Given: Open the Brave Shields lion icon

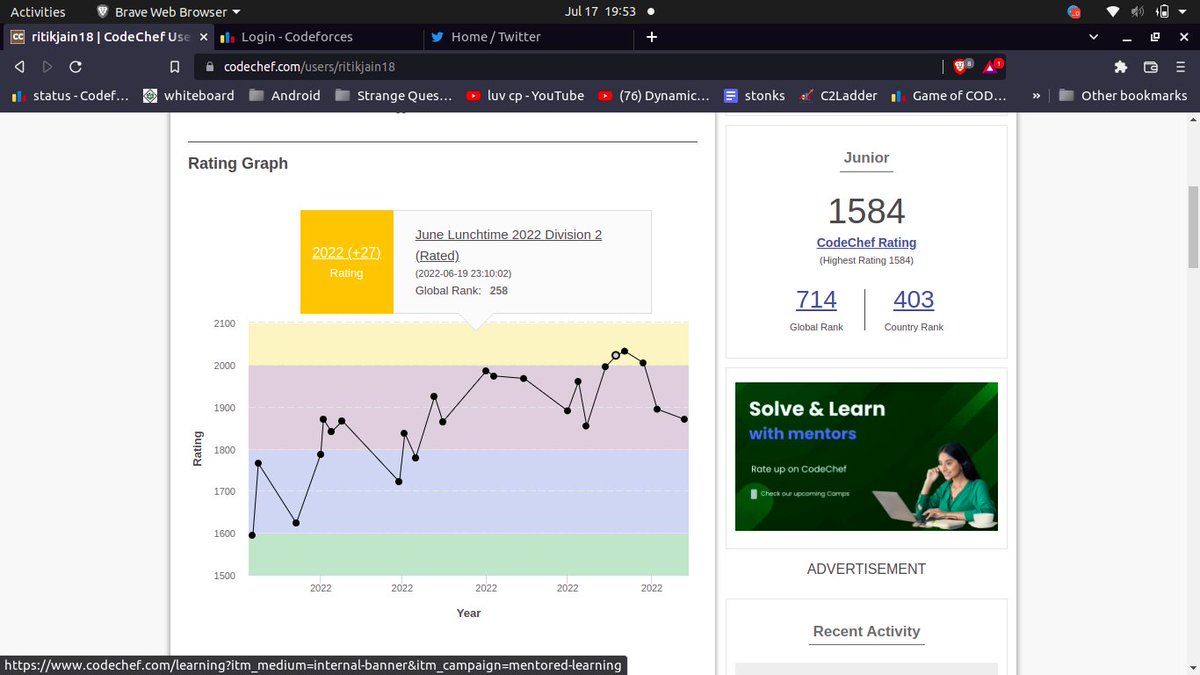Looking at the screenshot, I should [962, 67].
